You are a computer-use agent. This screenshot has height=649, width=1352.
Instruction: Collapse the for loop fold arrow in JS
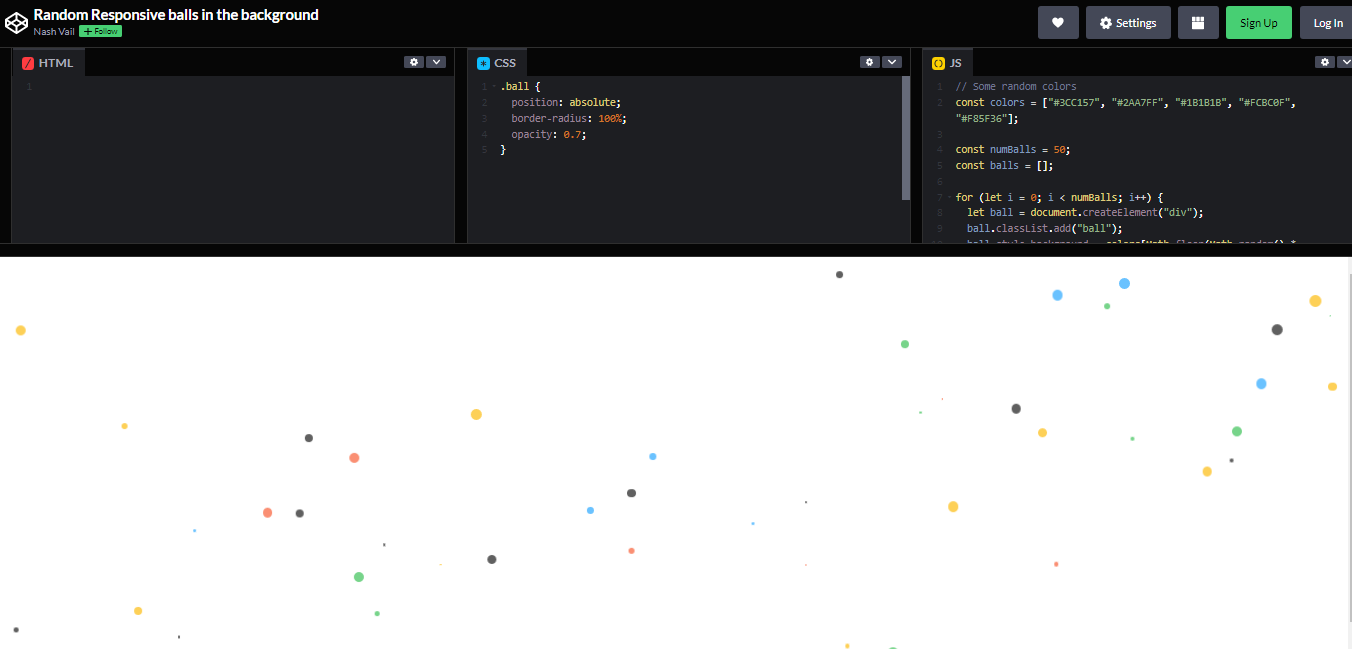tap(950, 197)
